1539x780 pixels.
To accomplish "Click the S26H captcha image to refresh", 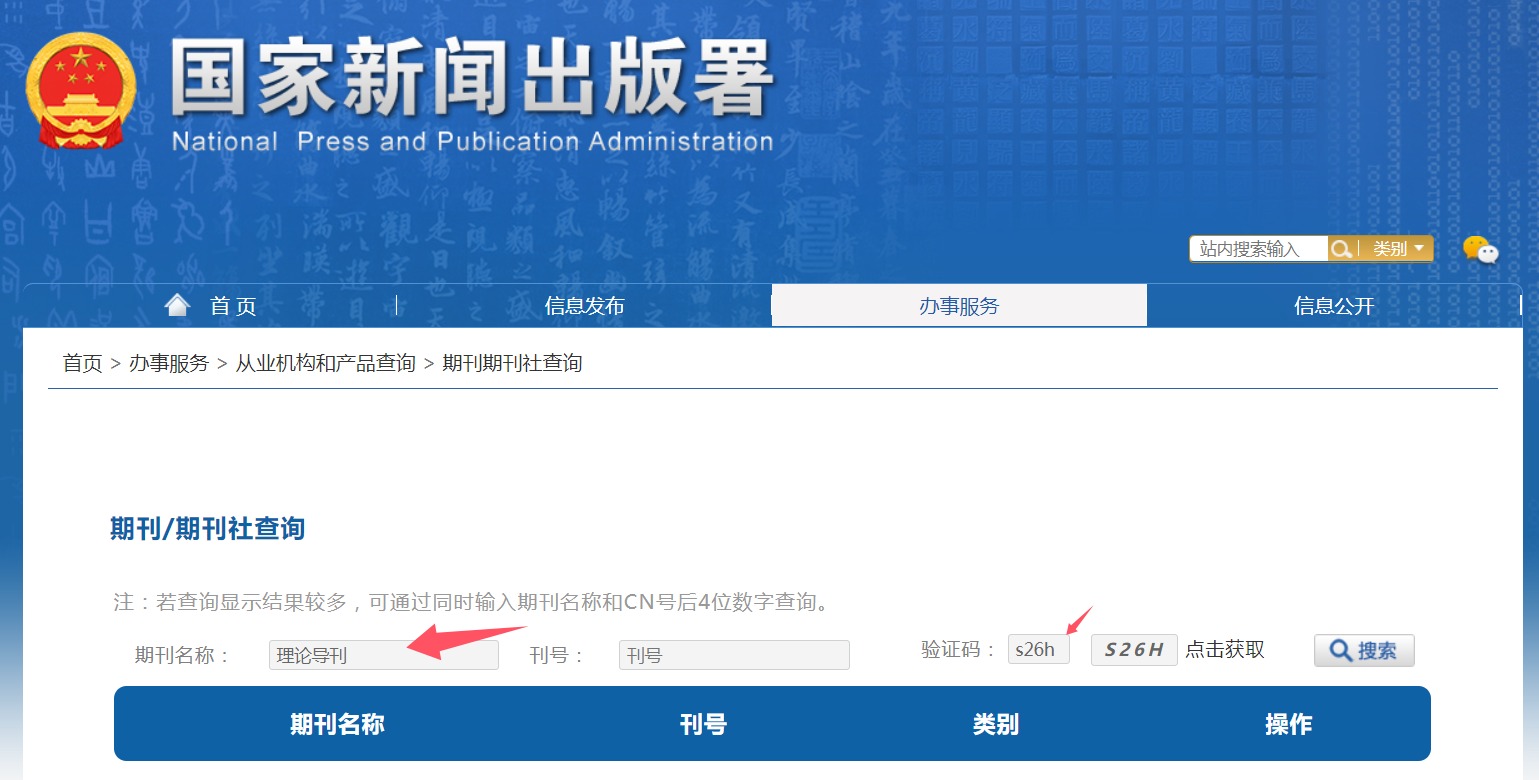I will click(x=1133, y=649).
